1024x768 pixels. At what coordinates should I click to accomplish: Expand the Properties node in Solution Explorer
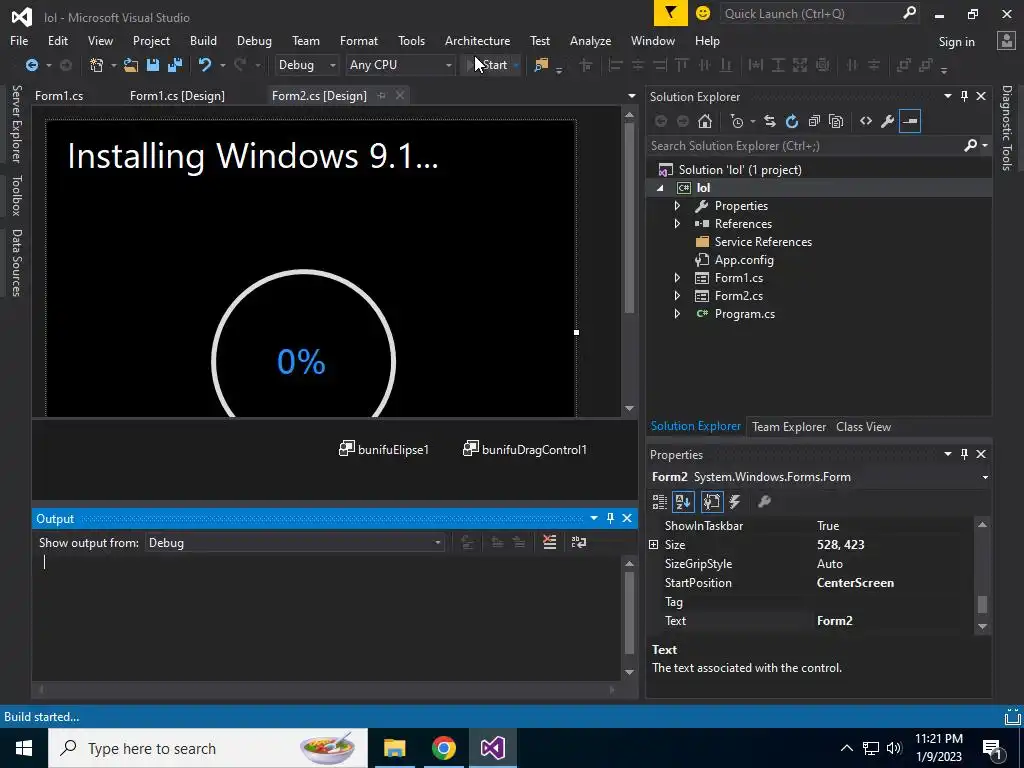(x=677, y=206)
